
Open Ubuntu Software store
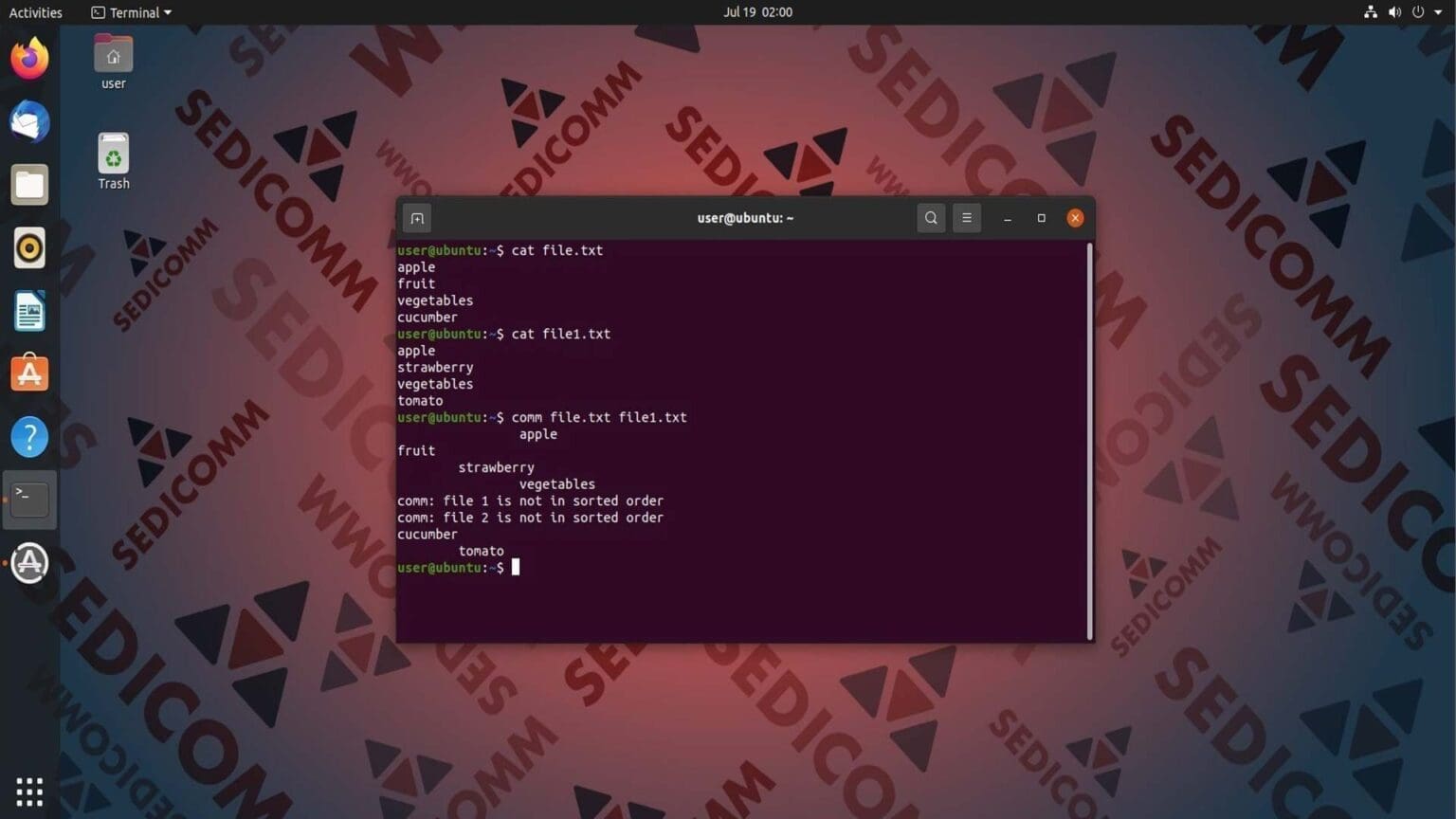29,373
